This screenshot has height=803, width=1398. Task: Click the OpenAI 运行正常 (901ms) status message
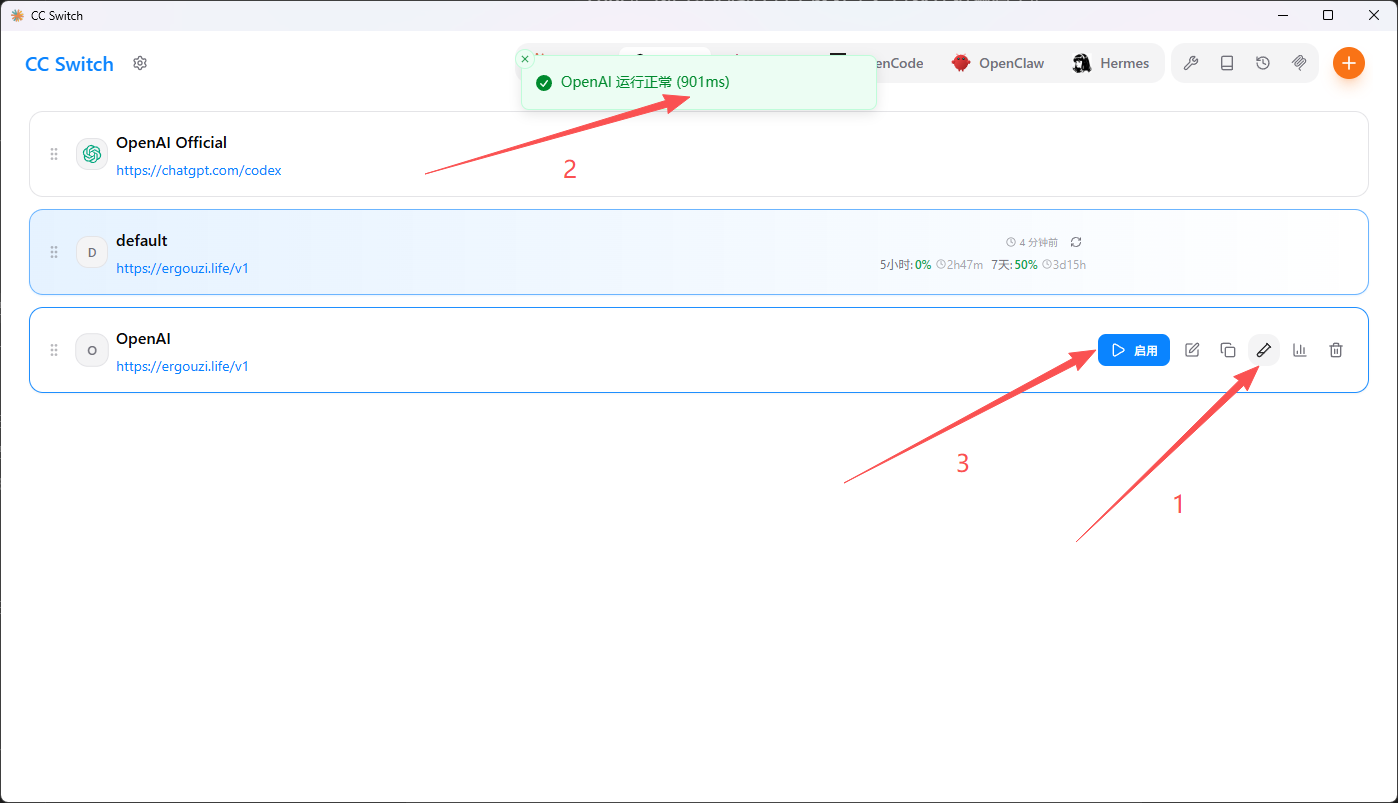click(645, 82)
